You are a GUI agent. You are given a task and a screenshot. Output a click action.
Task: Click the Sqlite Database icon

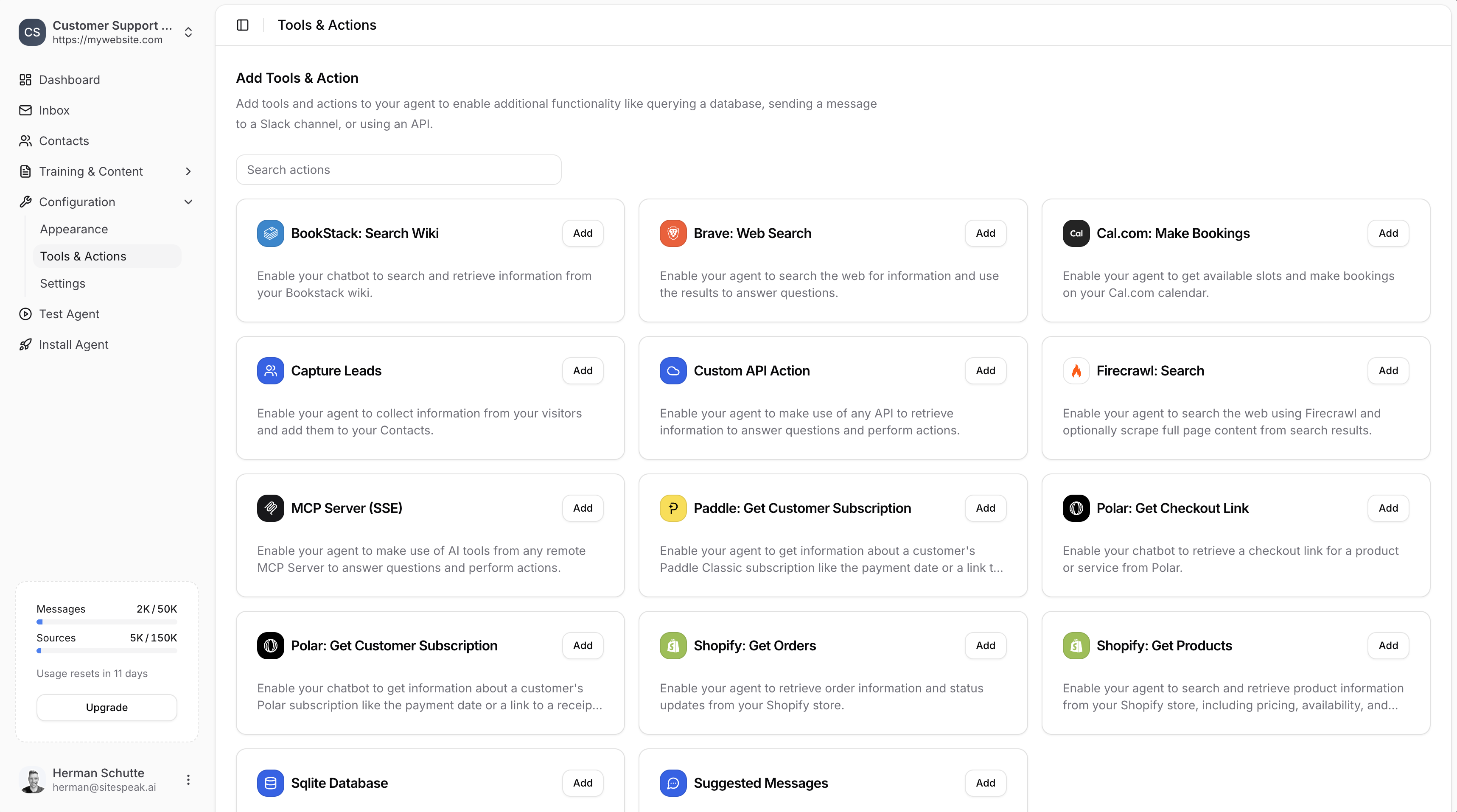pos(270,783)
